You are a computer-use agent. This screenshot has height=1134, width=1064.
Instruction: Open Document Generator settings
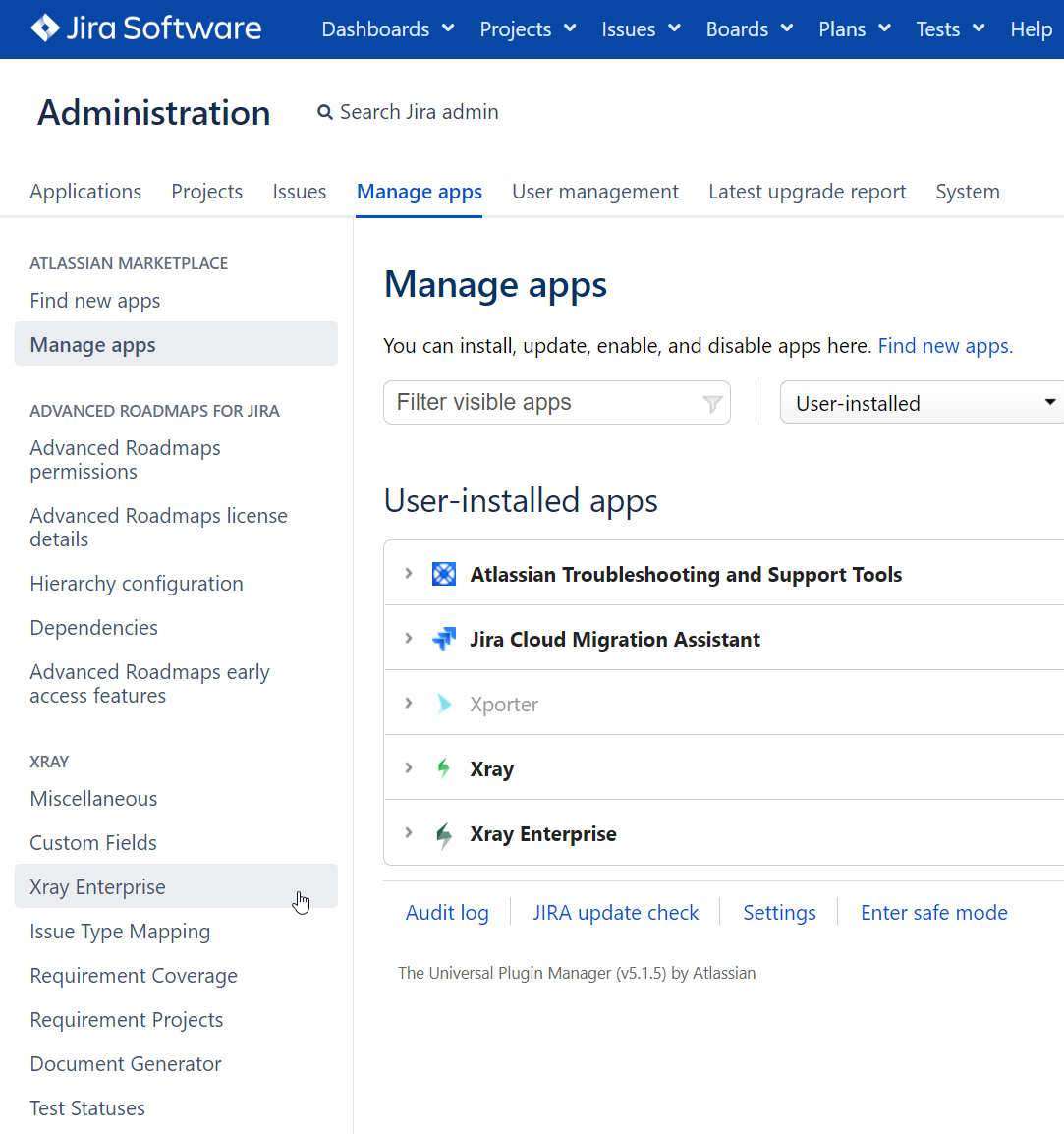pos(126,1064)
